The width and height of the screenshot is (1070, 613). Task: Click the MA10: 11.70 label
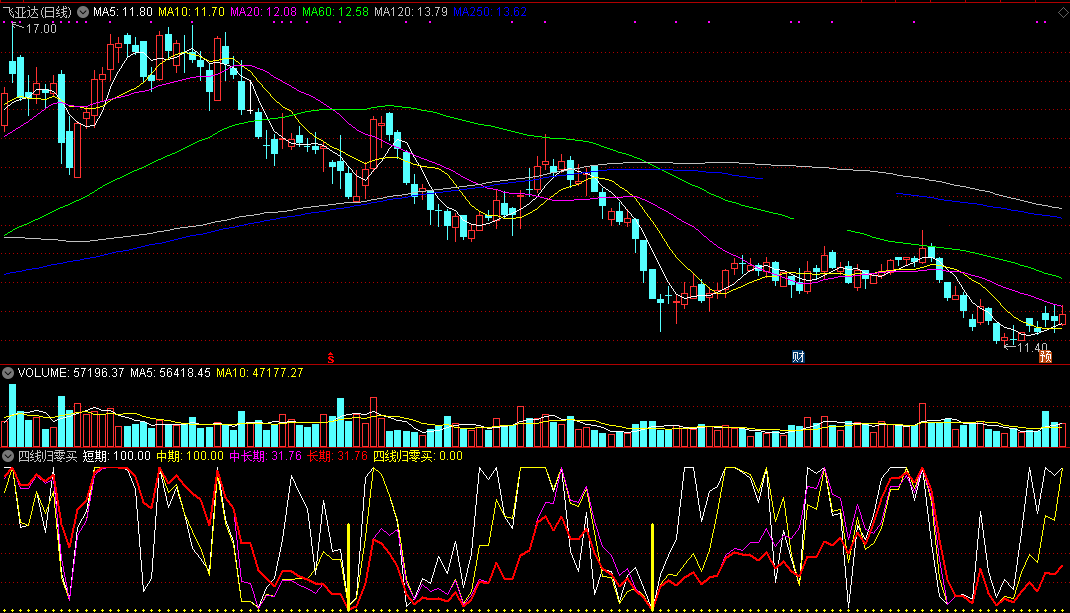pyautogui.click(x=191, y=12)
